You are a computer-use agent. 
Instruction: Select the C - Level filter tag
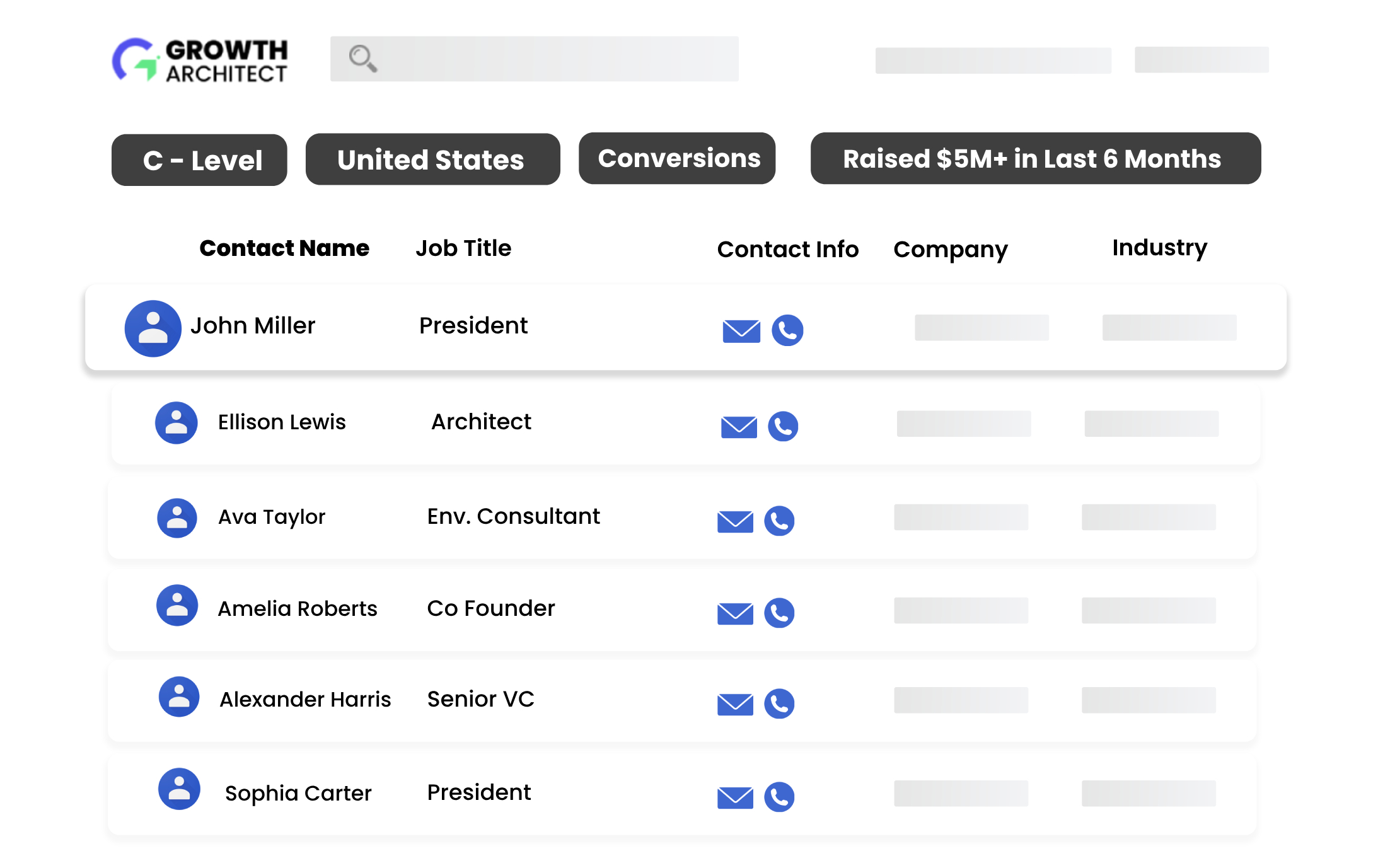pyautogui.click(x=199, y=160)
